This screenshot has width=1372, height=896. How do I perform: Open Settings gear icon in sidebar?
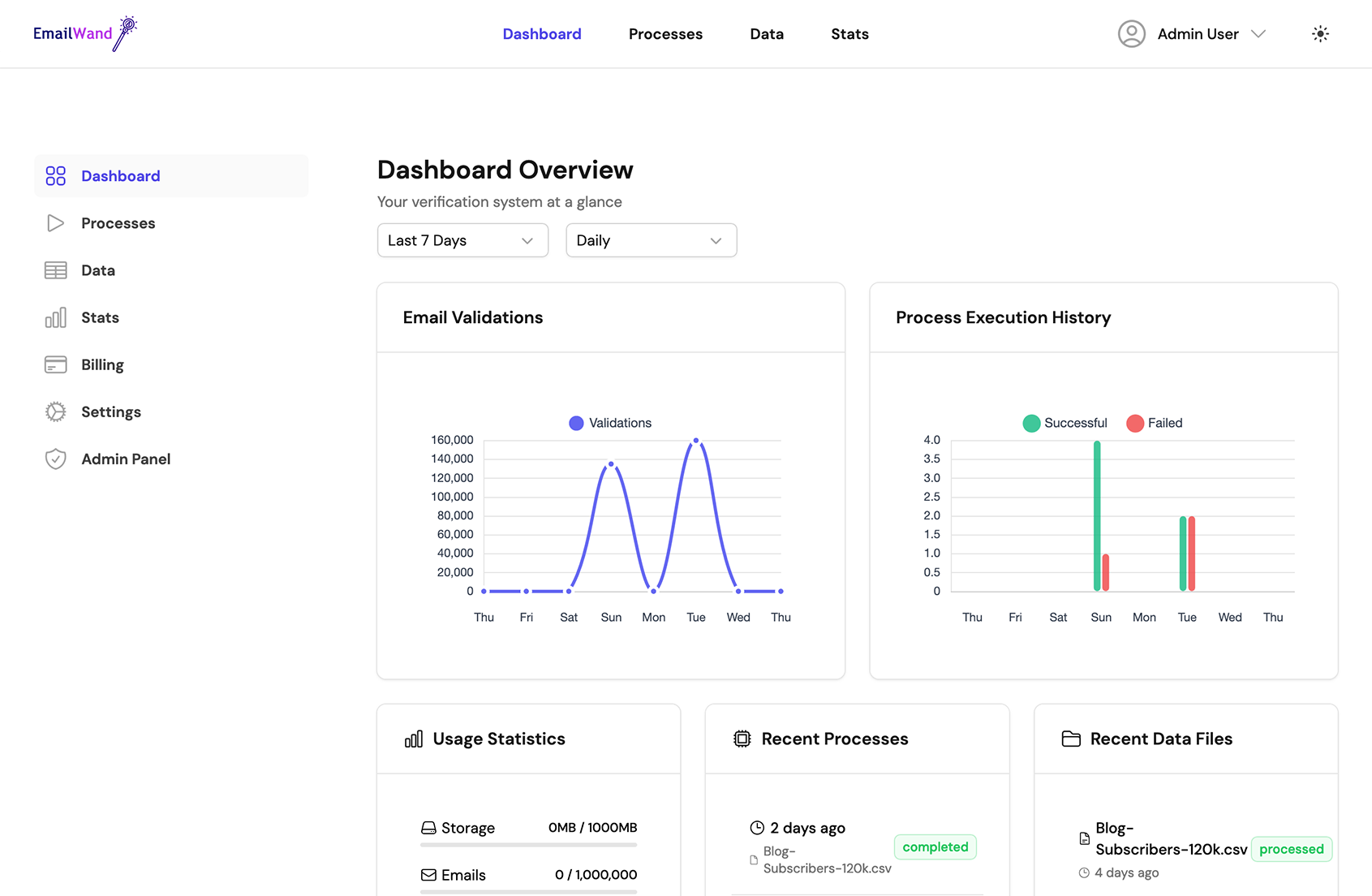click(55, 411)
